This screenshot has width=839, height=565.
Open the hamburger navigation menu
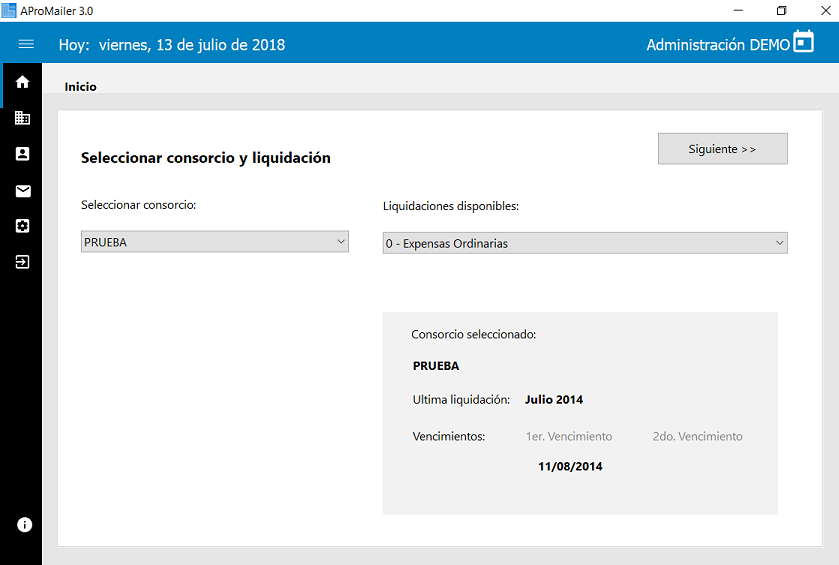26,44
